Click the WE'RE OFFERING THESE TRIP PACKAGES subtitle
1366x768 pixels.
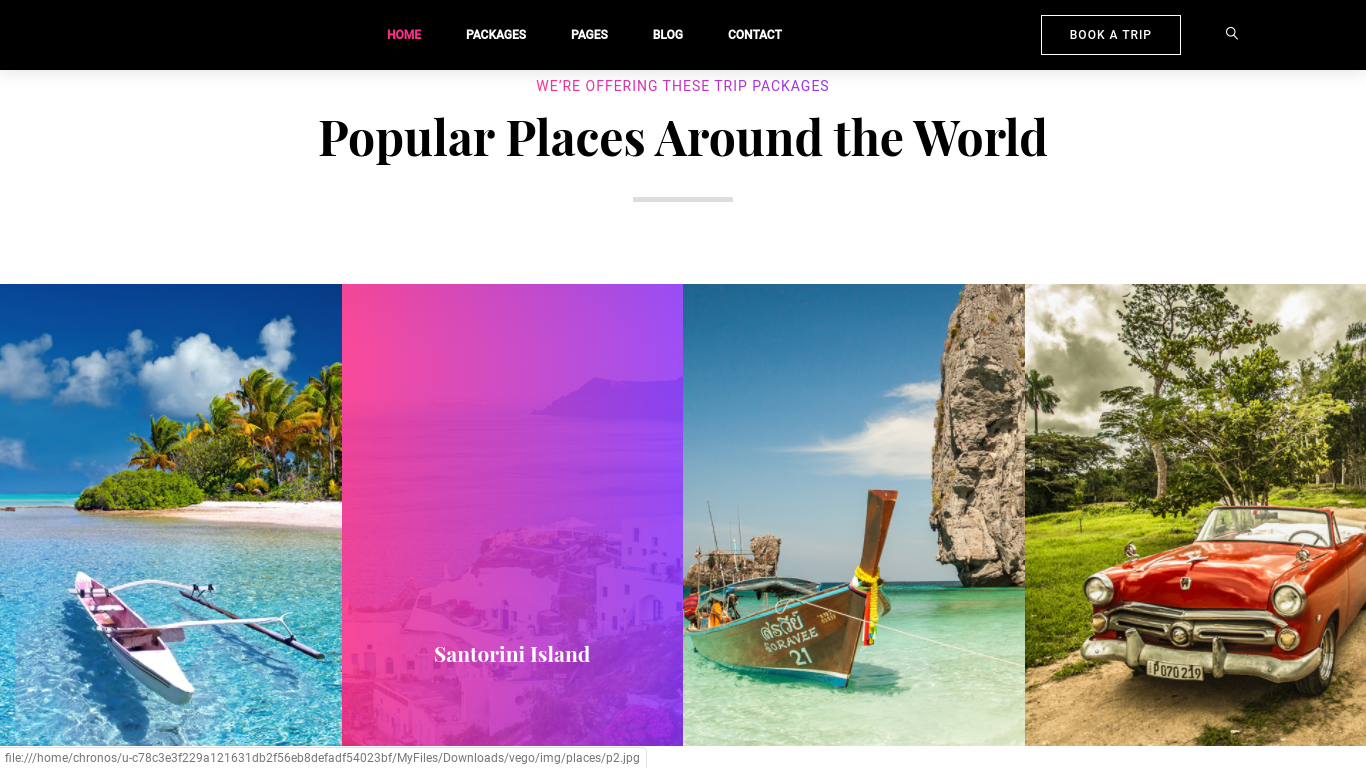683,86
